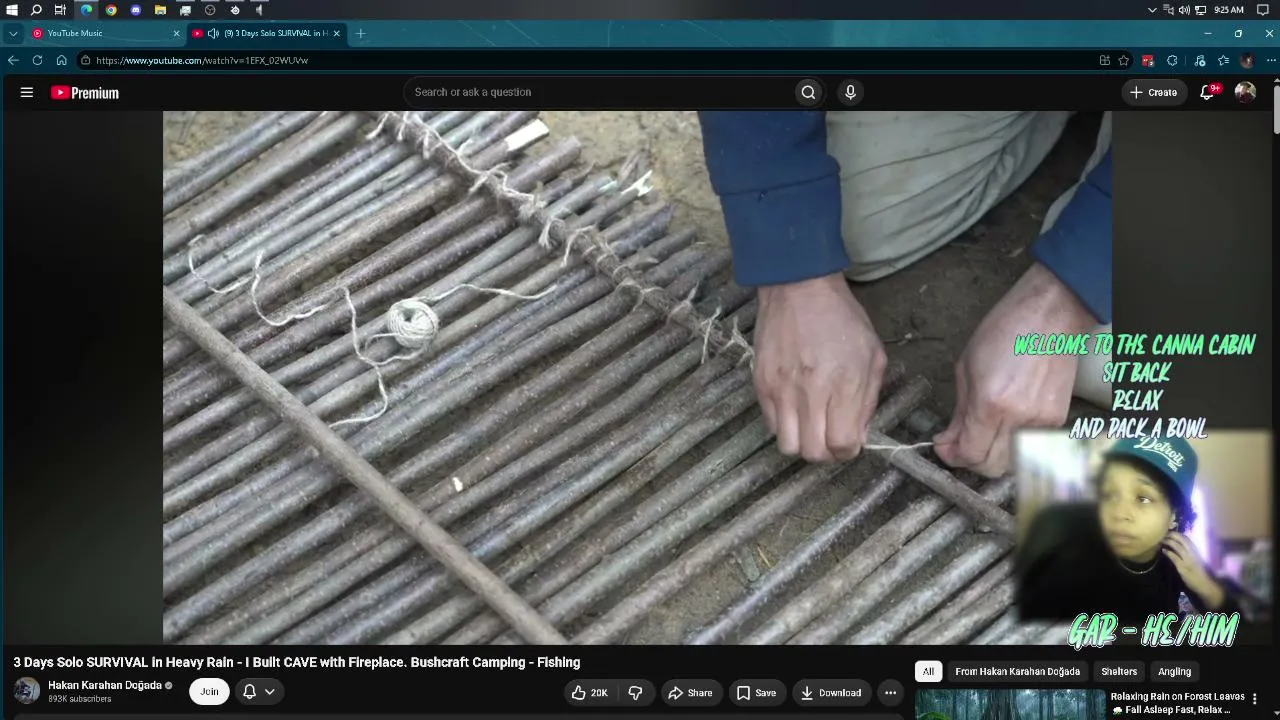Close the 3 Days Solo SURVIVAL tab
Screen dimensions: 1280x720
pyautogui.click(x=336, y=33)
